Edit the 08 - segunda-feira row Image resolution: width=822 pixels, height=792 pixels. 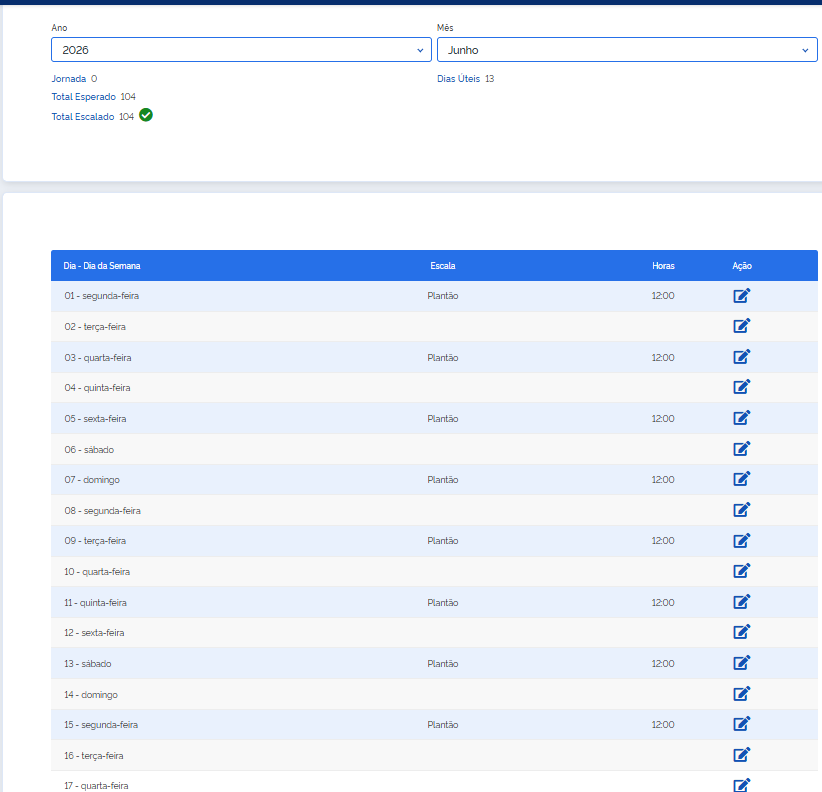point(741,510)
